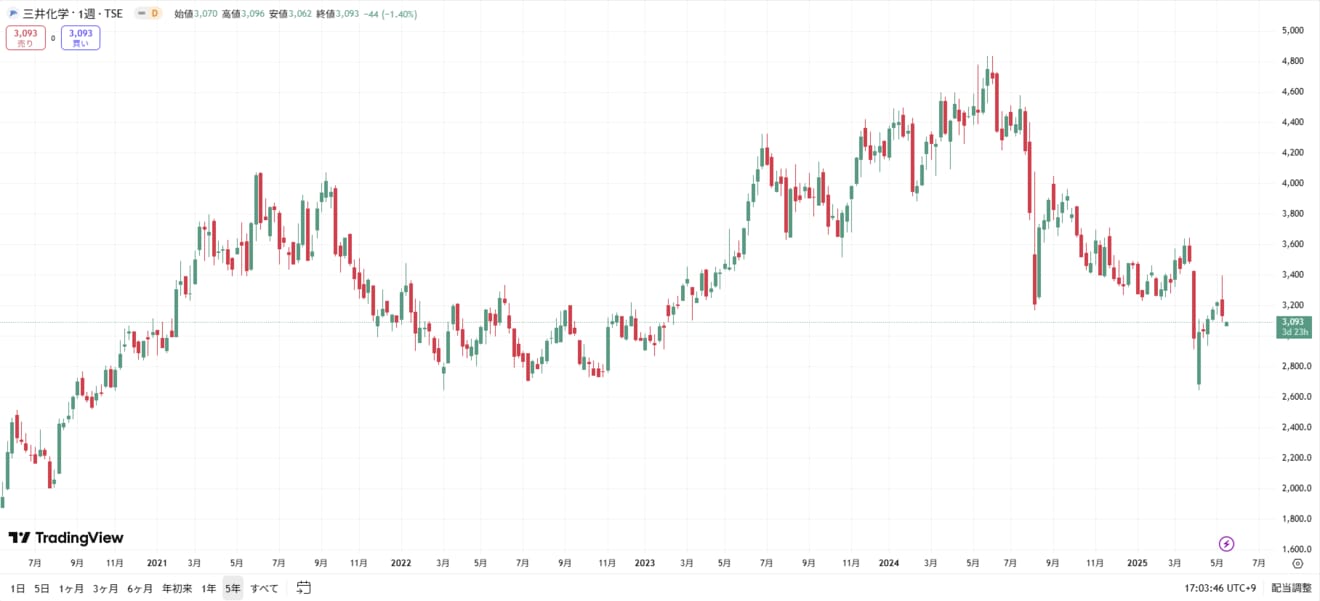Open the timezone menu showing UTC+9
This screenshot has width=1320, height=601.
point(1221,588)
